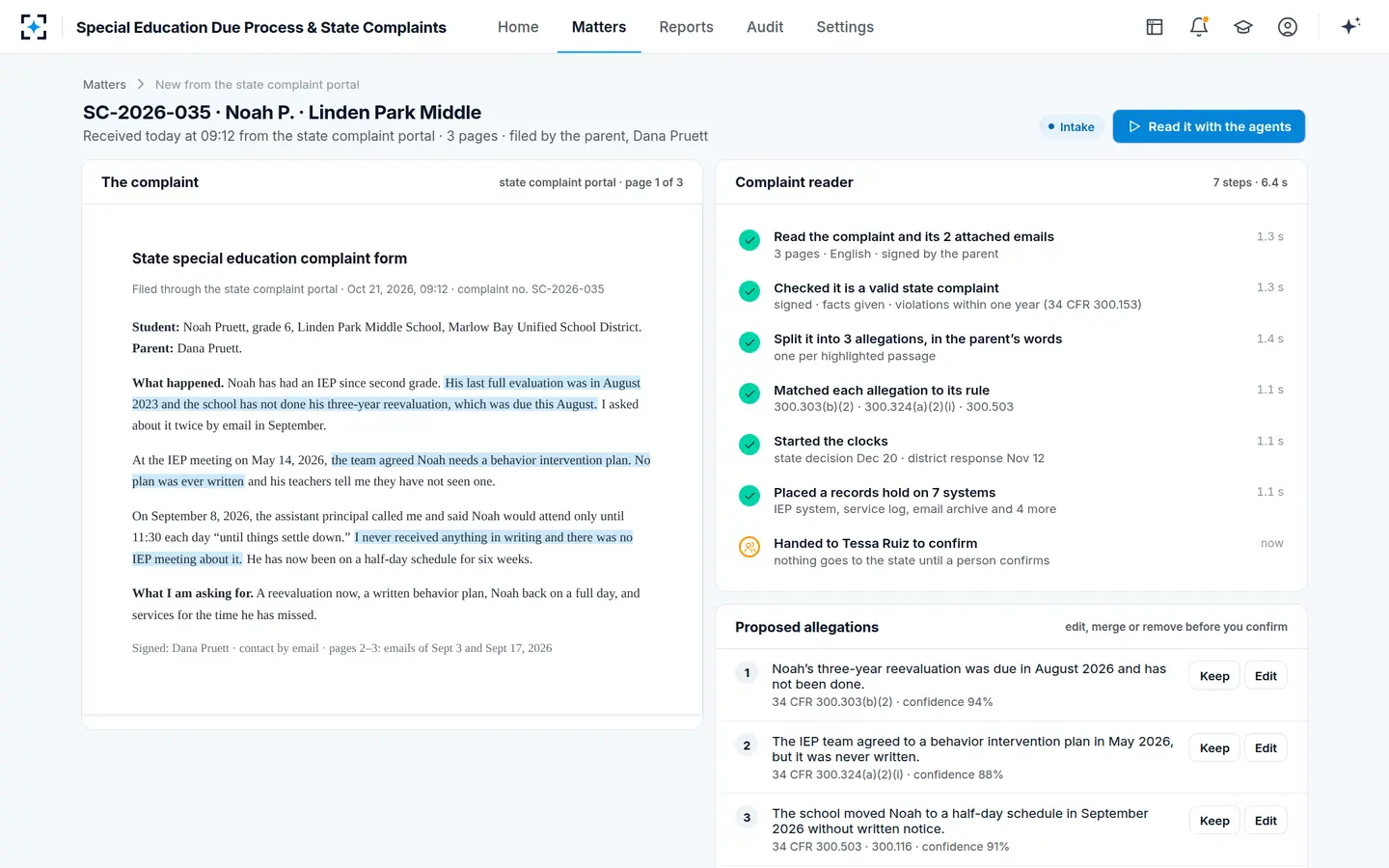Click the green check beside 'Read the complaint'

pos(749,240)
